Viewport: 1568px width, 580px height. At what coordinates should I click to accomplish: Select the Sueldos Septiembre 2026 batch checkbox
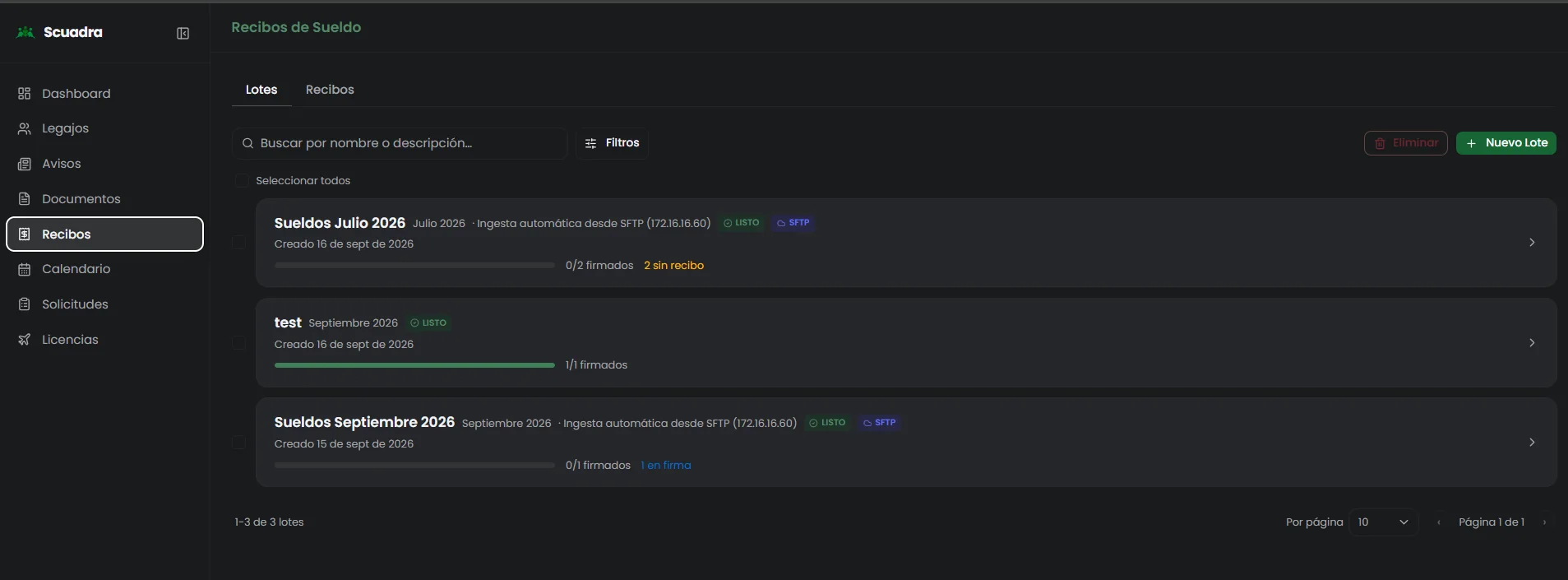pyautogui.click(x=238, y=443)
